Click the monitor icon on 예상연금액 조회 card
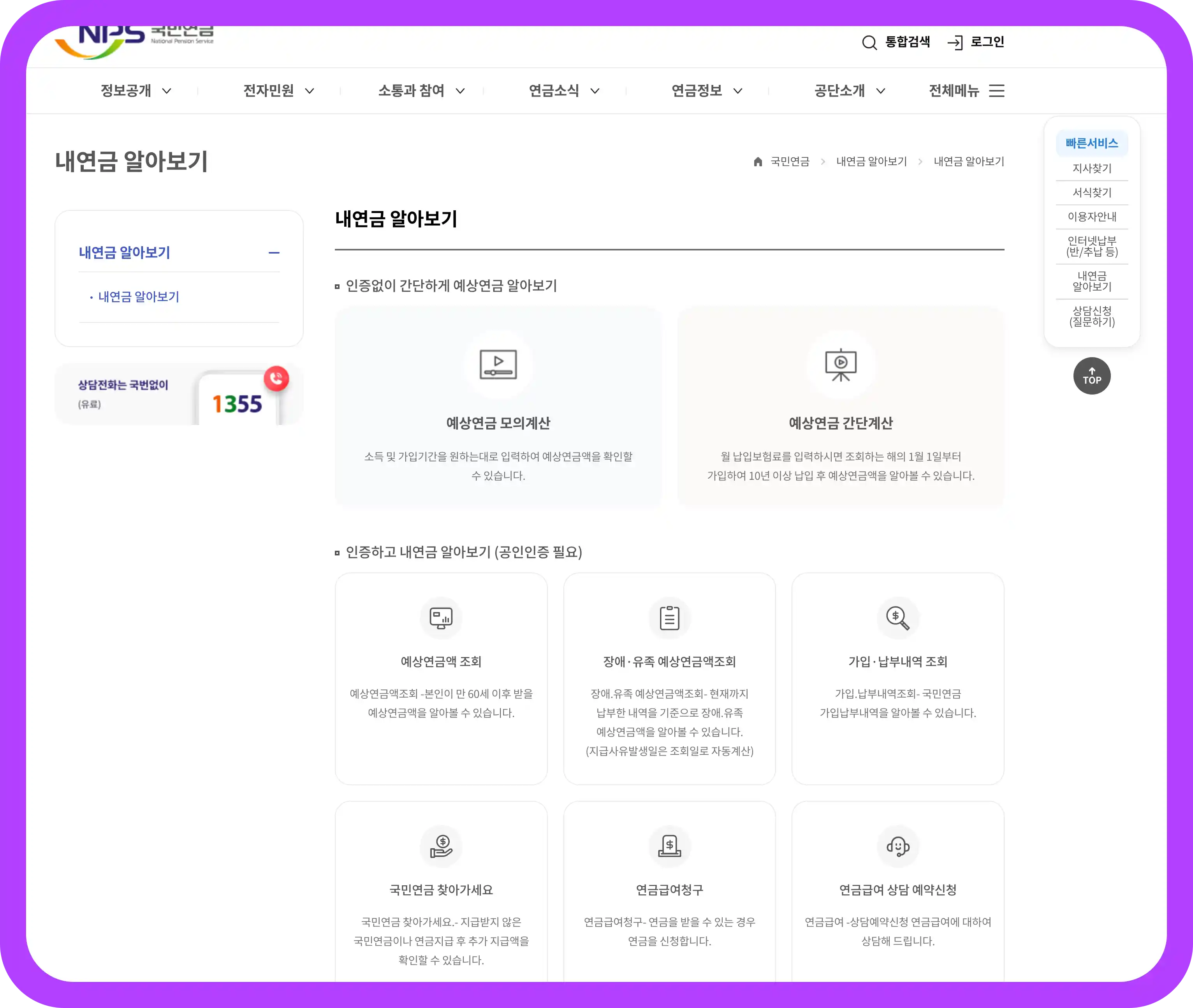Screen dimensions: 1193x1008 coord(441,618)
